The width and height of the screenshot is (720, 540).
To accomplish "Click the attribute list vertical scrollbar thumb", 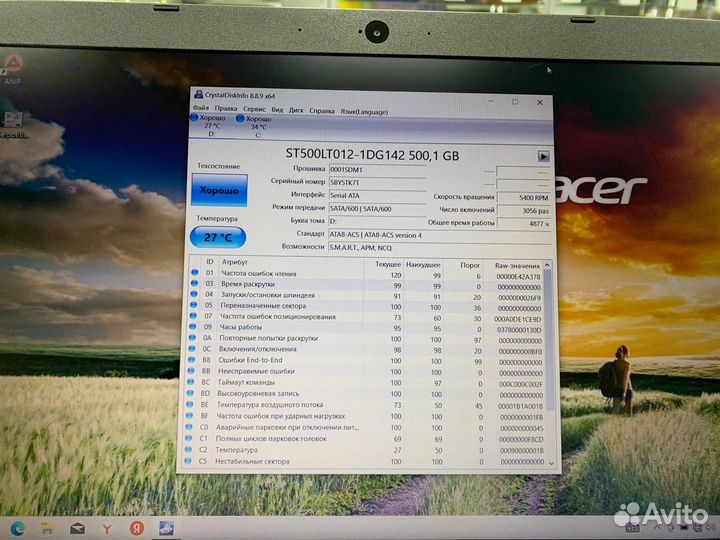I will (549, 340).
